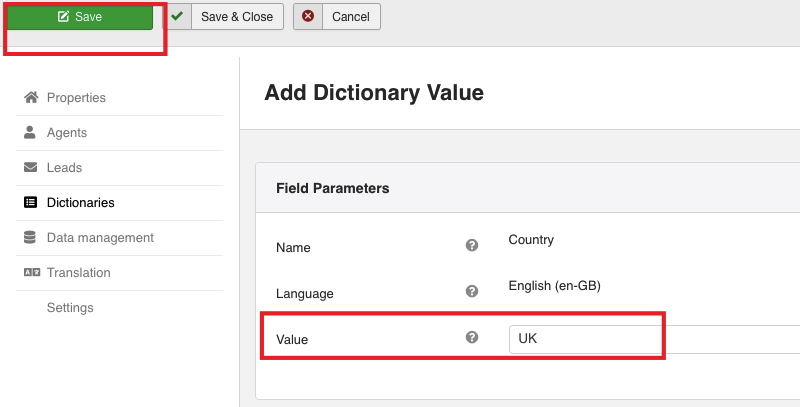
Task: Click the checkmark icon beside Save & Close
Action: point(177,17)
